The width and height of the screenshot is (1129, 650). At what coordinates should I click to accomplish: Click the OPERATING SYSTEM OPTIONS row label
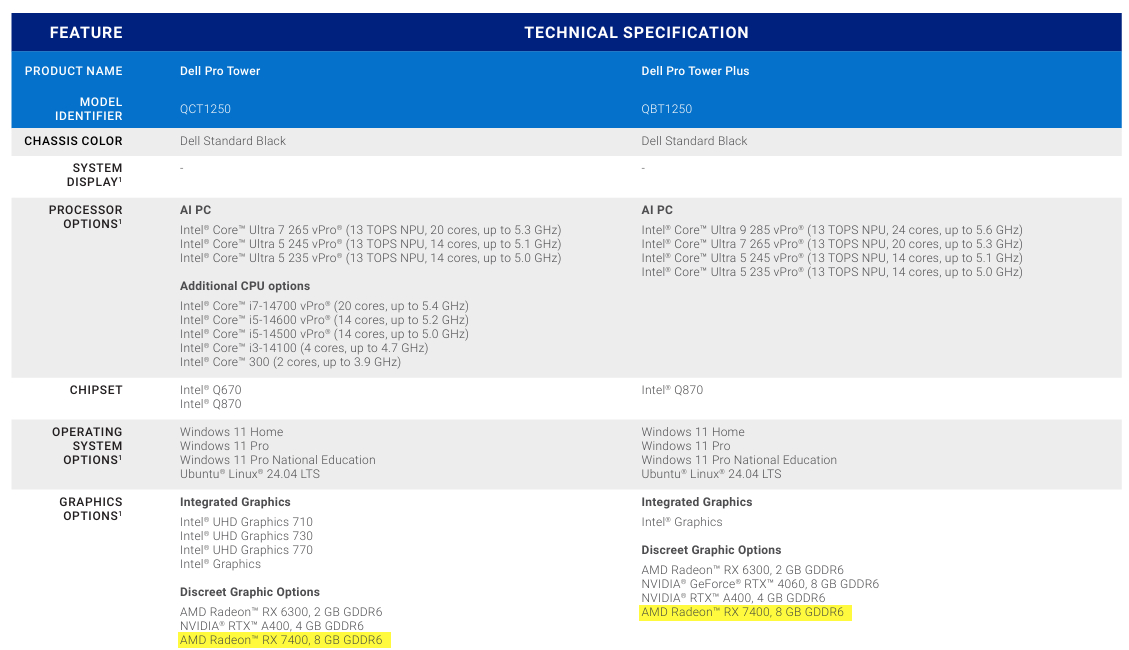pyautogui.click(x=87, y=446)
